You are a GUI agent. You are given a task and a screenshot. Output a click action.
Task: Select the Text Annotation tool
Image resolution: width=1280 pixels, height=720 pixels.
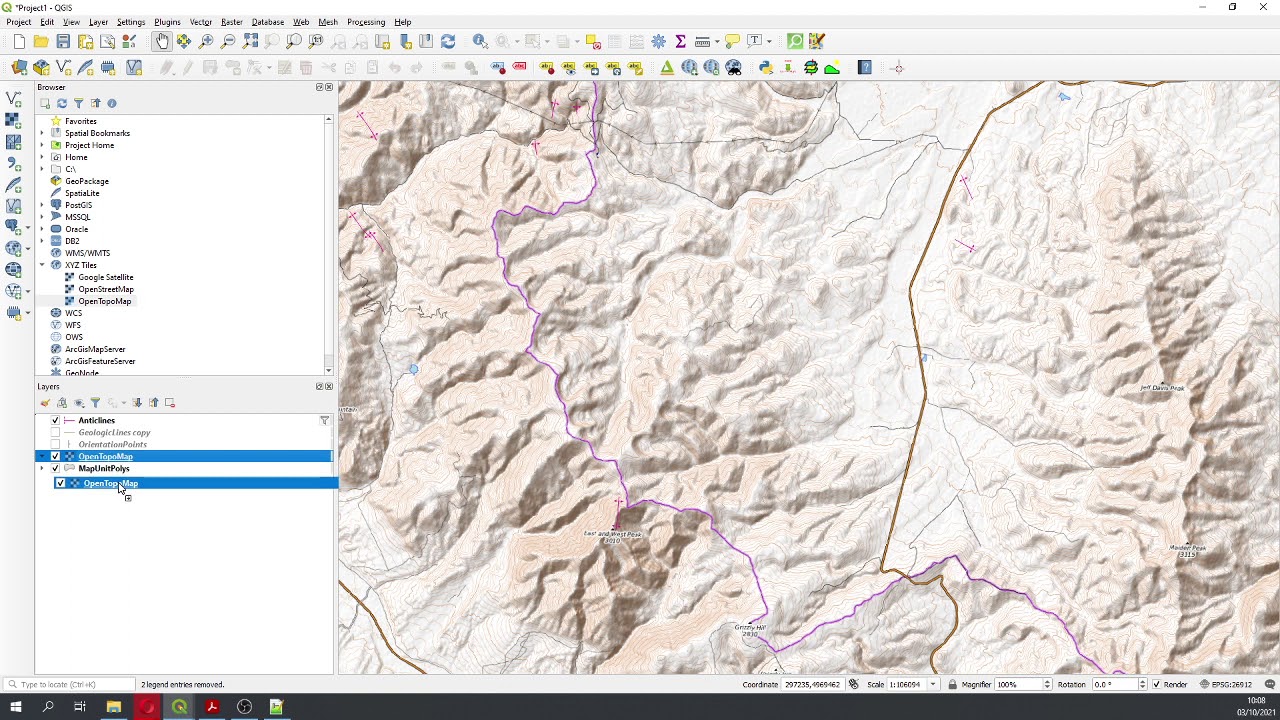(755, 41)
